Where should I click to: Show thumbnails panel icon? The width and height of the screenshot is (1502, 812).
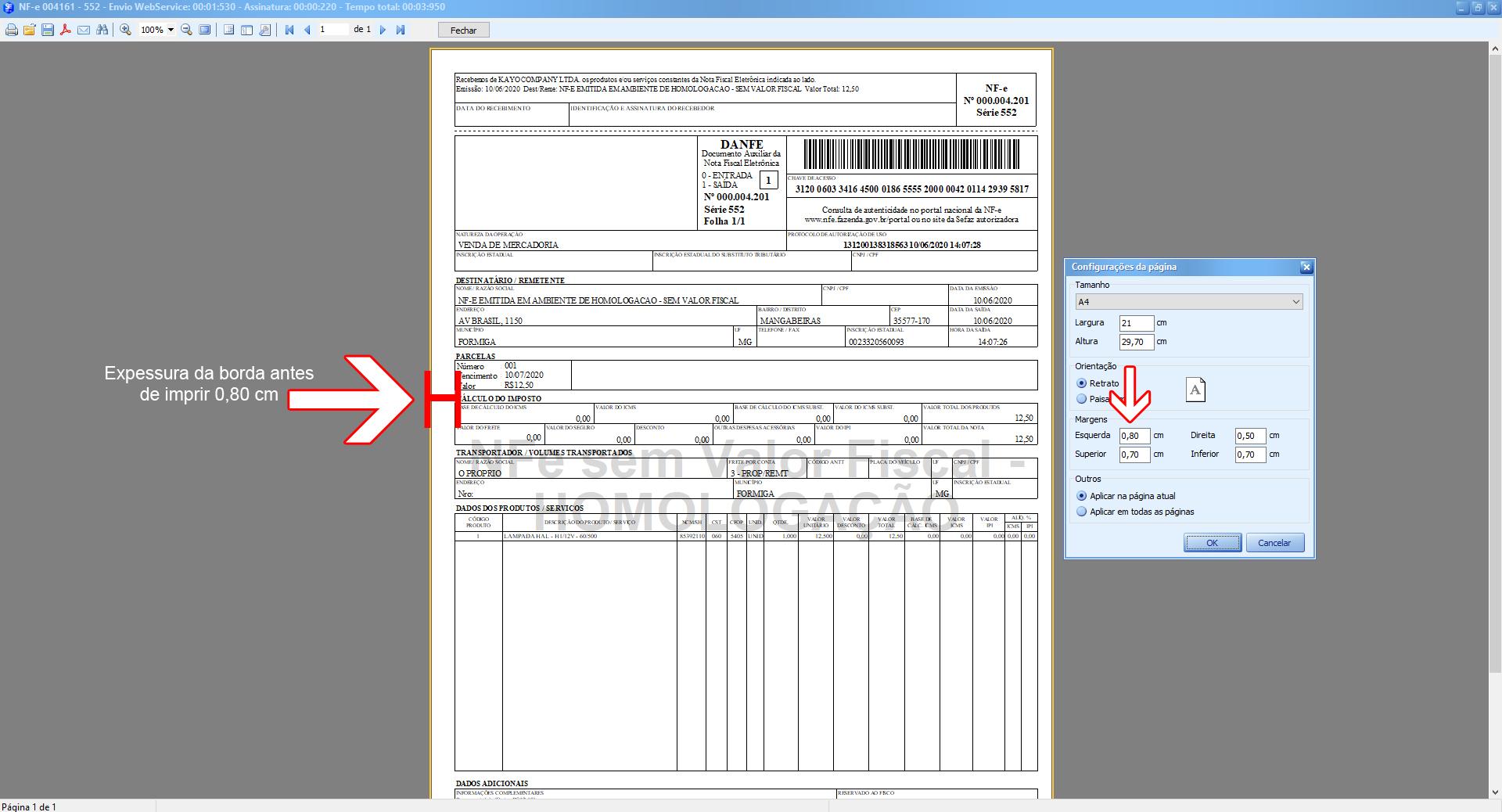(x=246, y=30)
